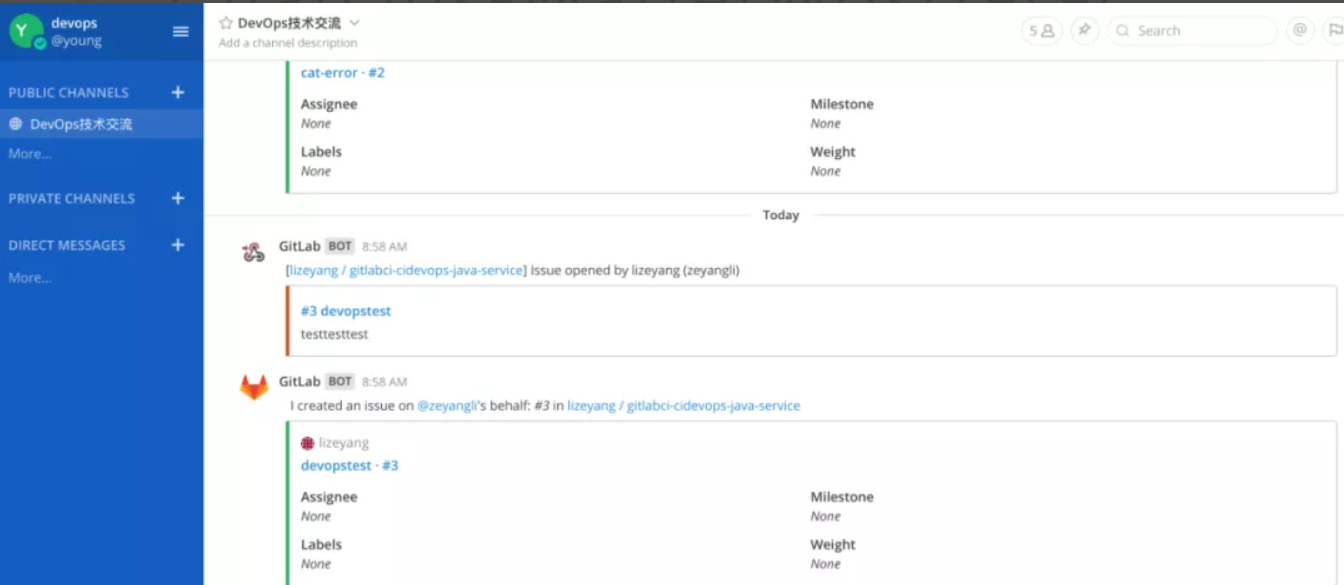Click the @zeyangli mention
Image resolution: width=1344 pixels, height=585 pixels.
tap(447, 406)
